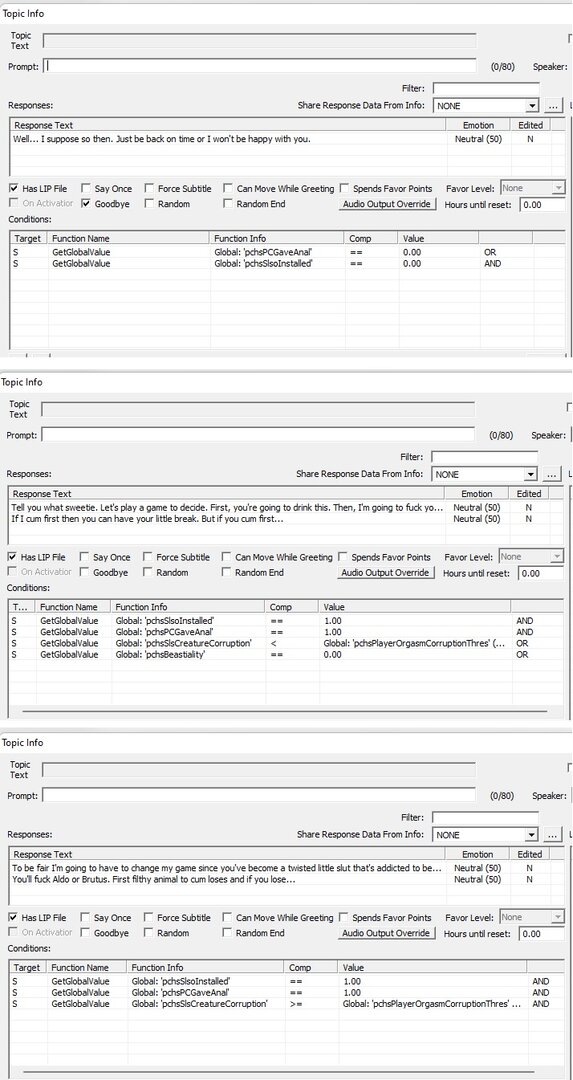Image resolution: width=573 pixels, height=1080 pixels.
Task: Sort by Value column header in bottom panel
Action: click(433, 967)
